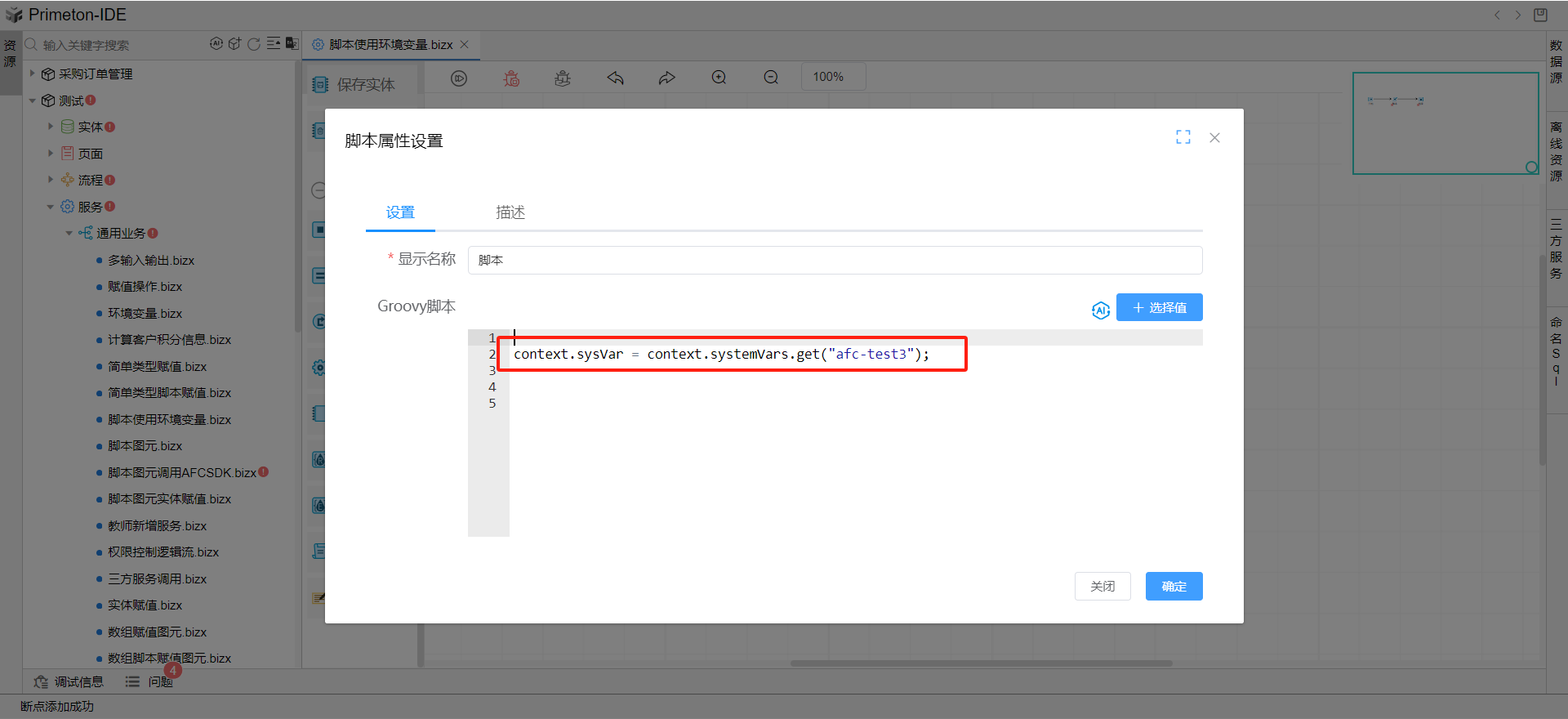Click the language translate icon in resource panel
The height and width of the screenshot is (719, 1568).
coord(292,43)
